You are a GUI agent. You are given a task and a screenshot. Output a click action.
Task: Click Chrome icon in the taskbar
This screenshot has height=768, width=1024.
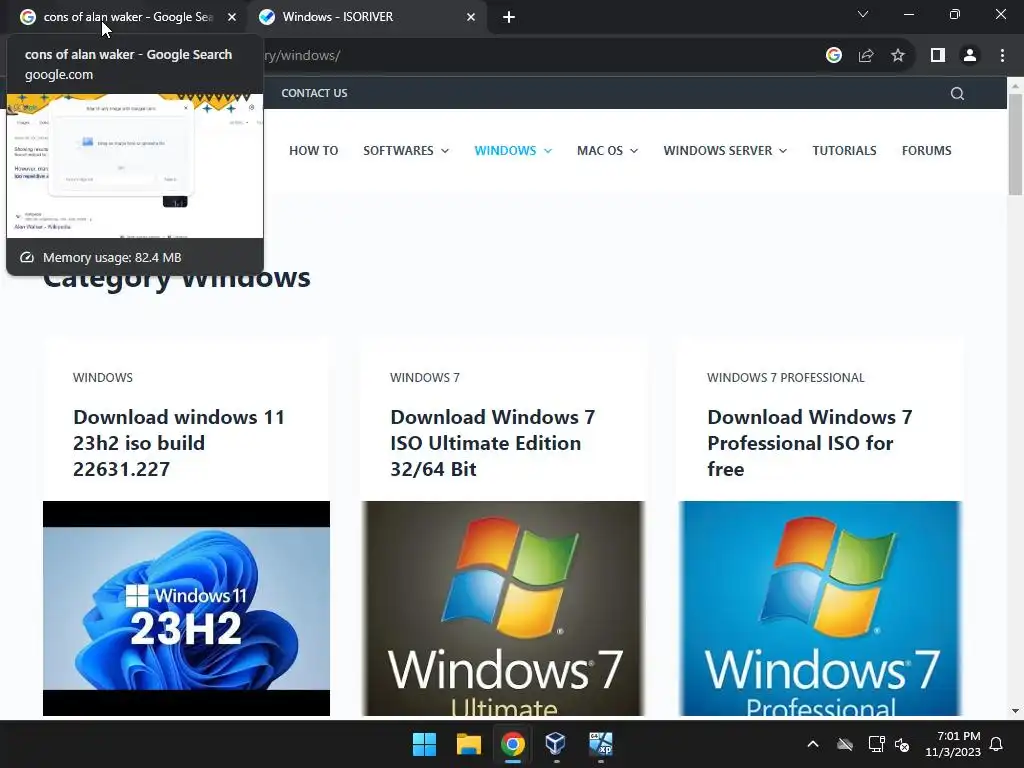(513, 744)
